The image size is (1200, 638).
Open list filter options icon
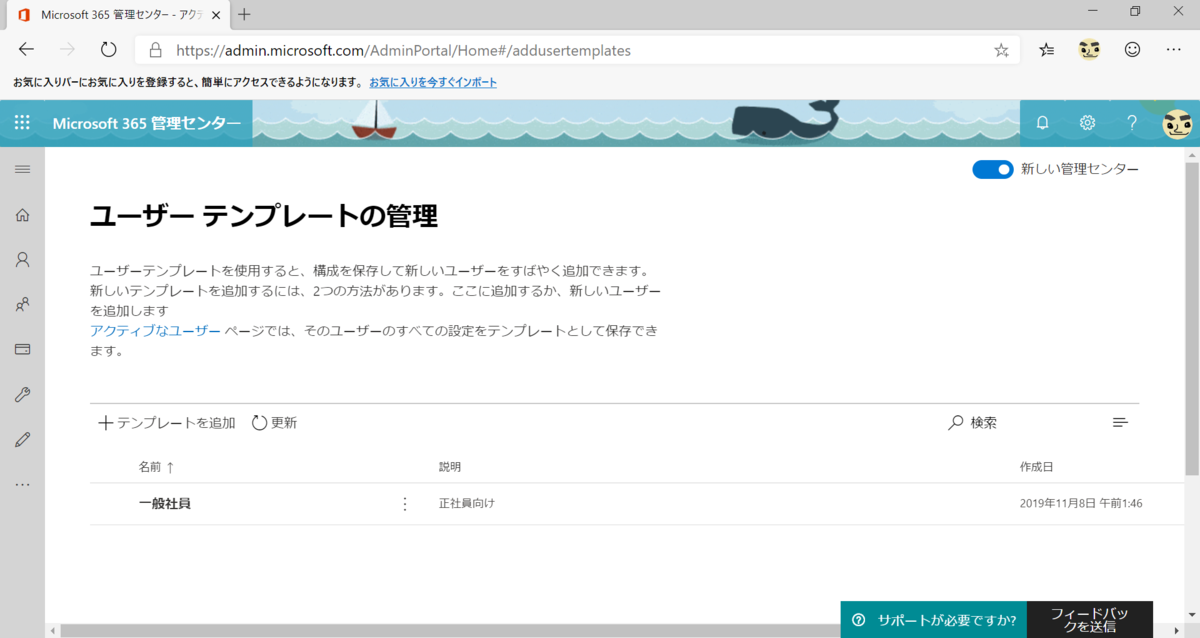[1120, 423]
